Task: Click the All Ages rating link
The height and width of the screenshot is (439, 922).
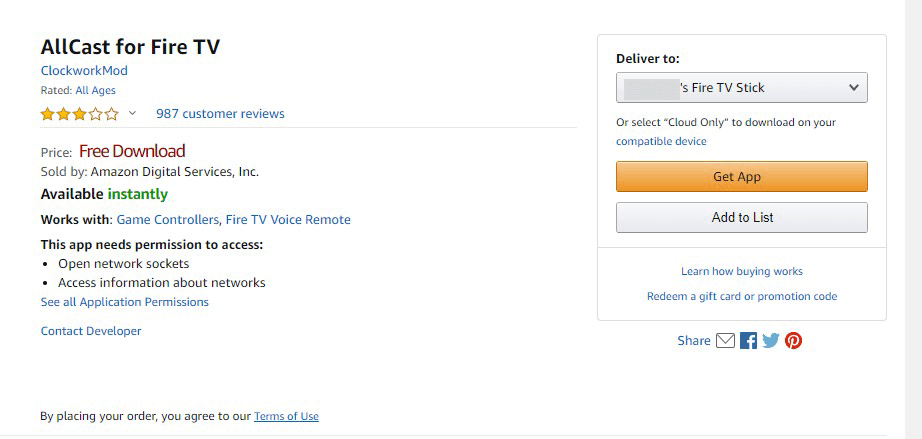Action: pos(95,91)
